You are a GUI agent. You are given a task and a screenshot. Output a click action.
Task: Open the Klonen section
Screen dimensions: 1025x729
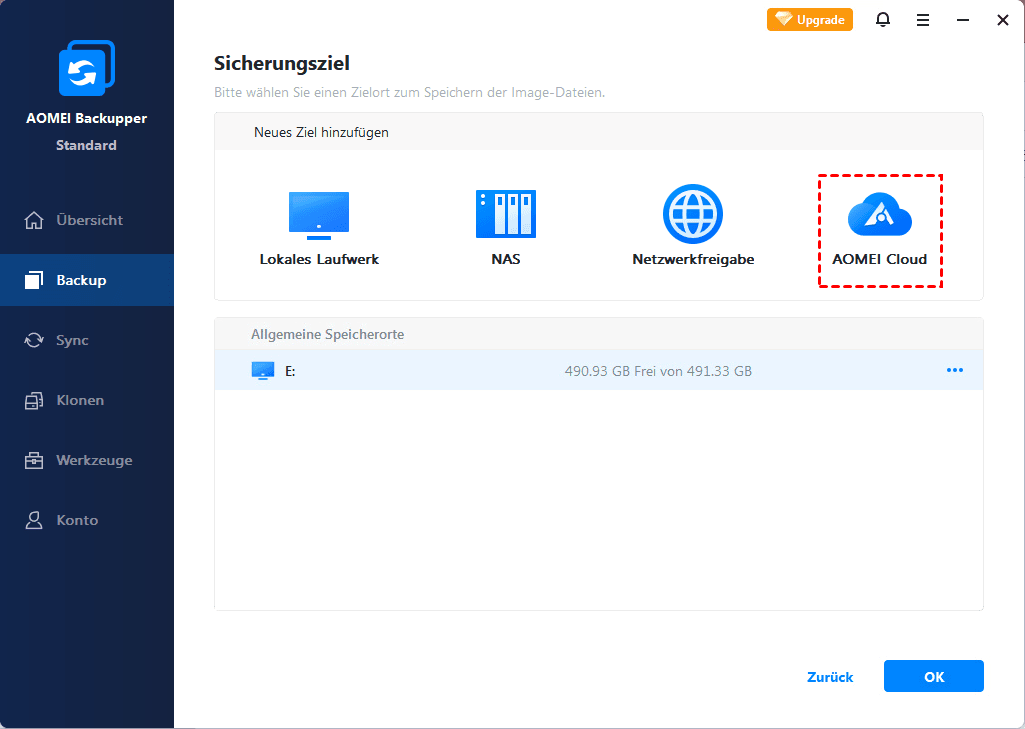87,400
